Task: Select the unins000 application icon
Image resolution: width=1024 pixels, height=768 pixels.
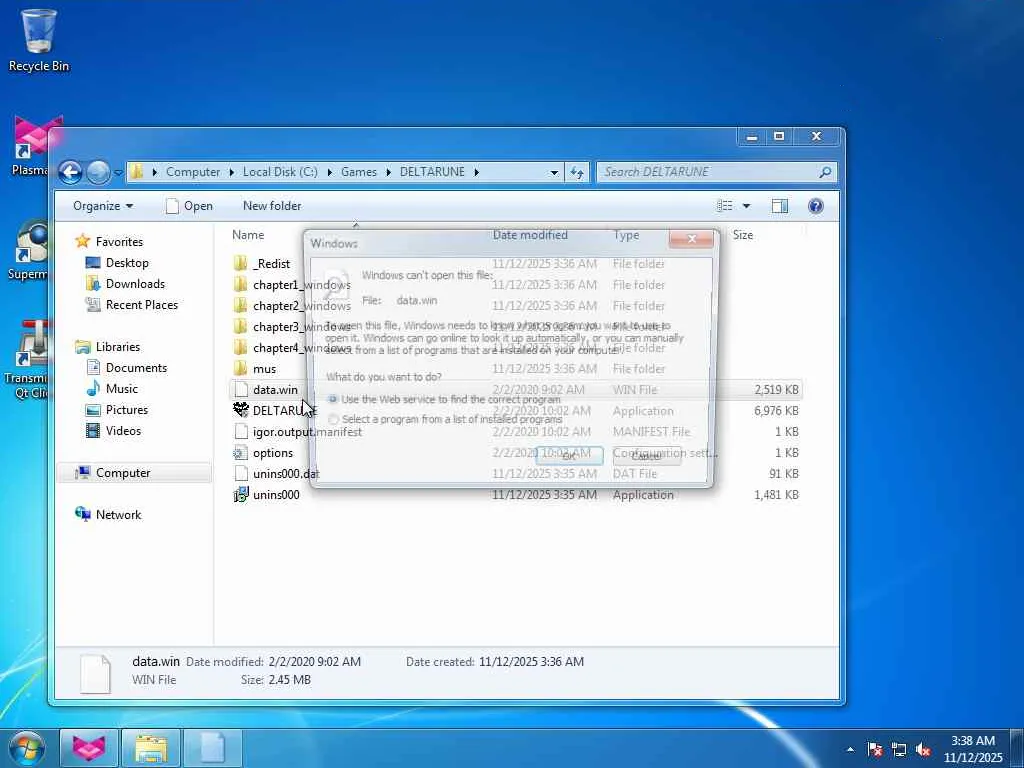Action: [x=241, y=494]
